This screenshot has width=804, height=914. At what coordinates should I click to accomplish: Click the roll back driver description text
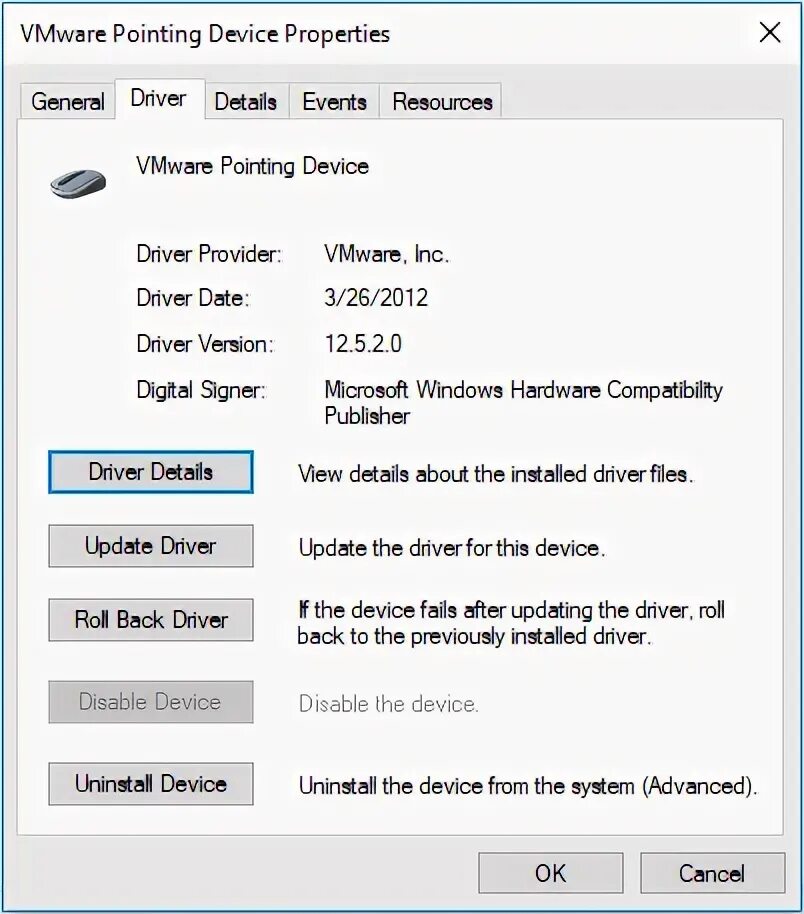(x=511, y=623)
